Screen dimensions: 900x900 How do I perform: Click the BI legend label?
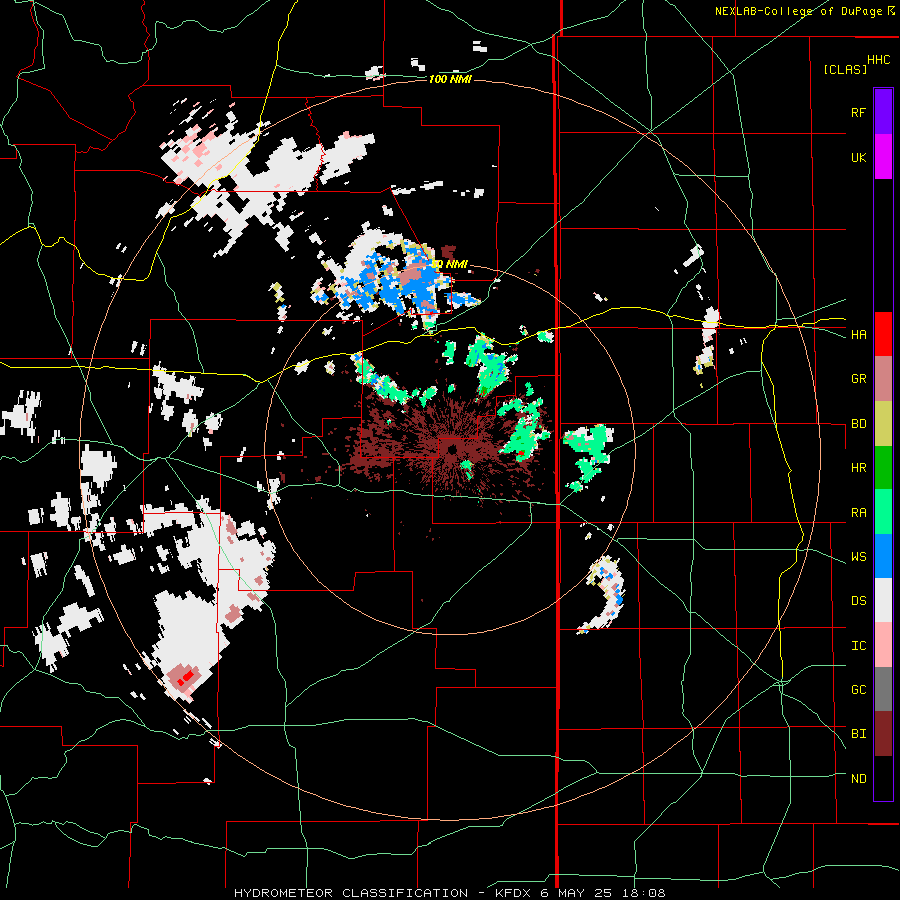click(858, 734)
